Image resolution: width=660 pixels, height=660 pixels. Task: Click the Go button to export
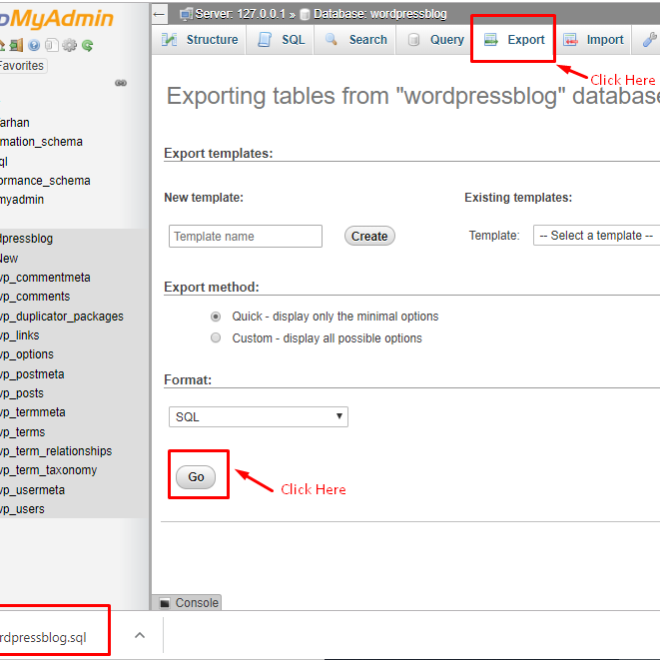tap(196, 477)
